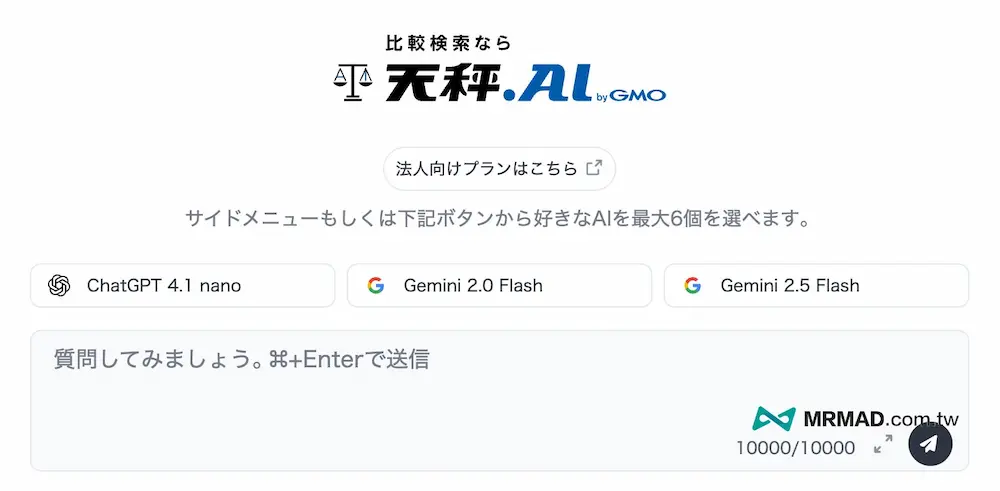This screenshot has width=1000, height=491.
Task: Click the black 天秤 logo characters
Action: point(440,81)
